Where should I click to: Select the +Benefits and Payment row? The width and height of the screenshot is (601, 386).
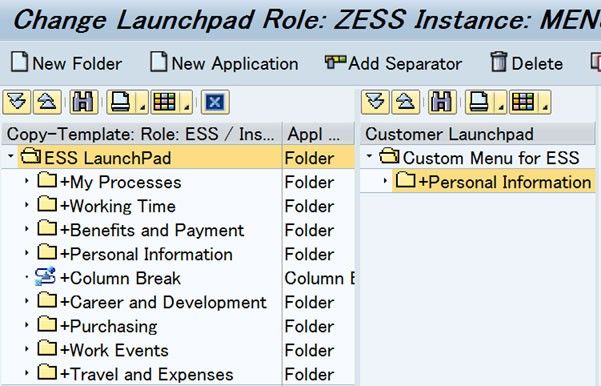178,230
